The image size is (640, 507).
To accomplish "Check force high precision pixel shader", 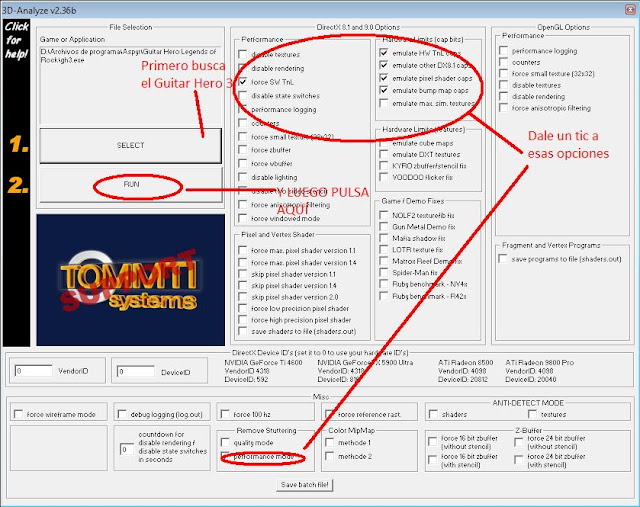I will [x=243, y=320].
